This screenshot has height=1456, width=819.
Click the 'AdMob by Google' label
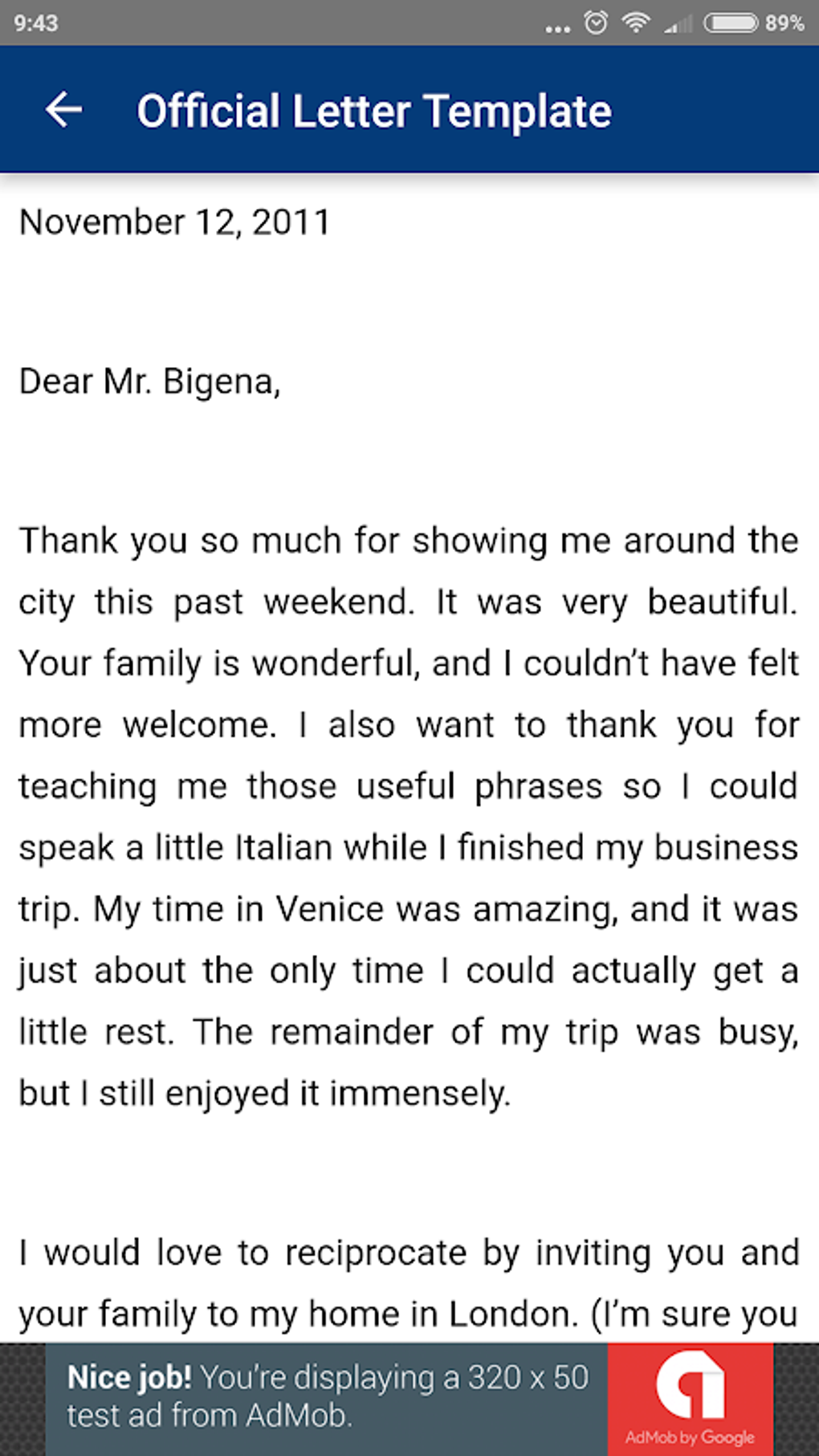click(690, 1437)
